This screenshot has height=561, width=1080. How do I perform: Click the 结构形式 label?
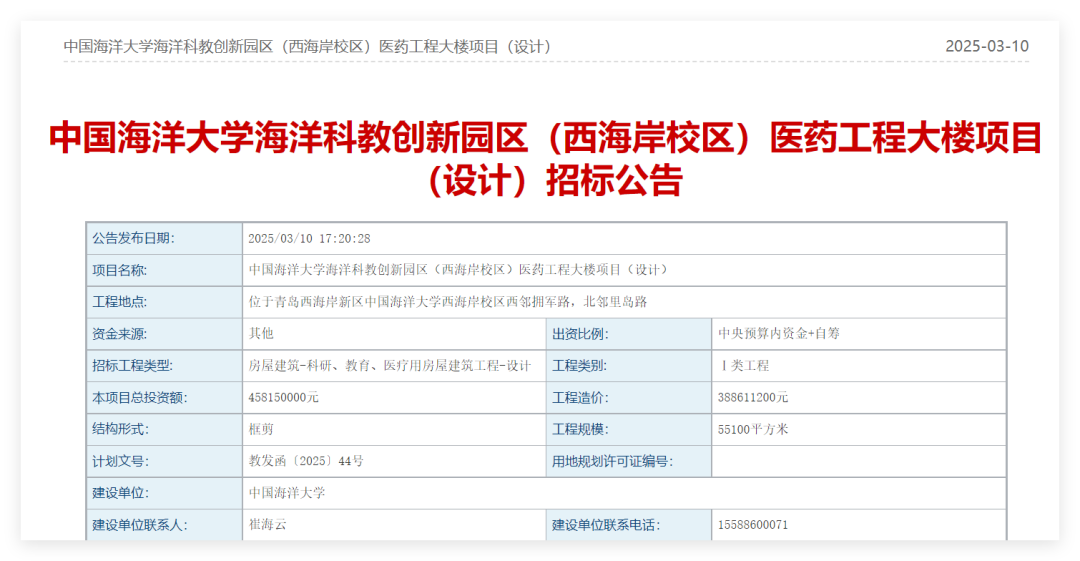120,429
